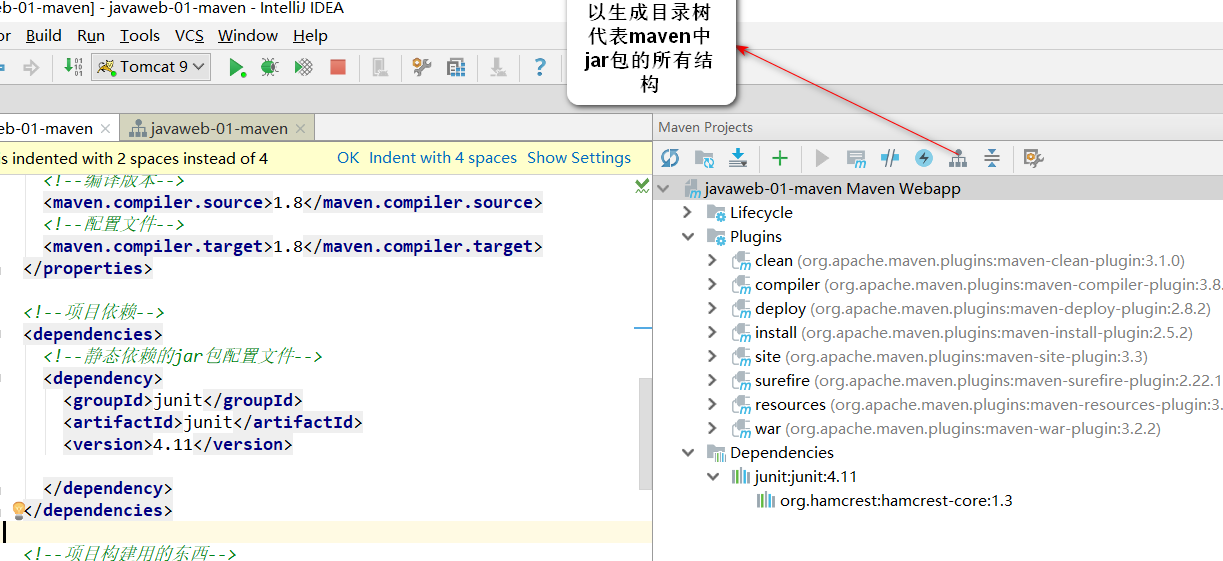Click the Maven Projects panel title

click(x=706, y=127)
